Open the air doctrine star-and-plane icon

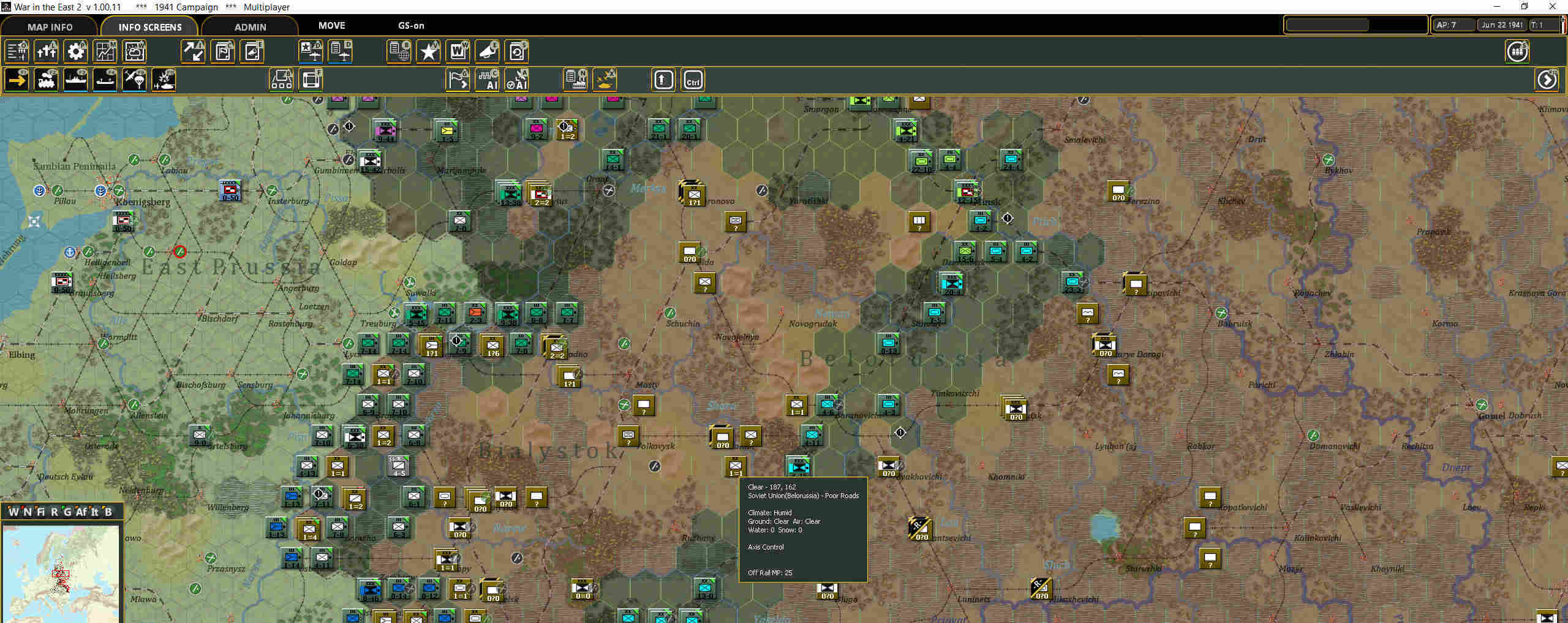click(311, 51)
